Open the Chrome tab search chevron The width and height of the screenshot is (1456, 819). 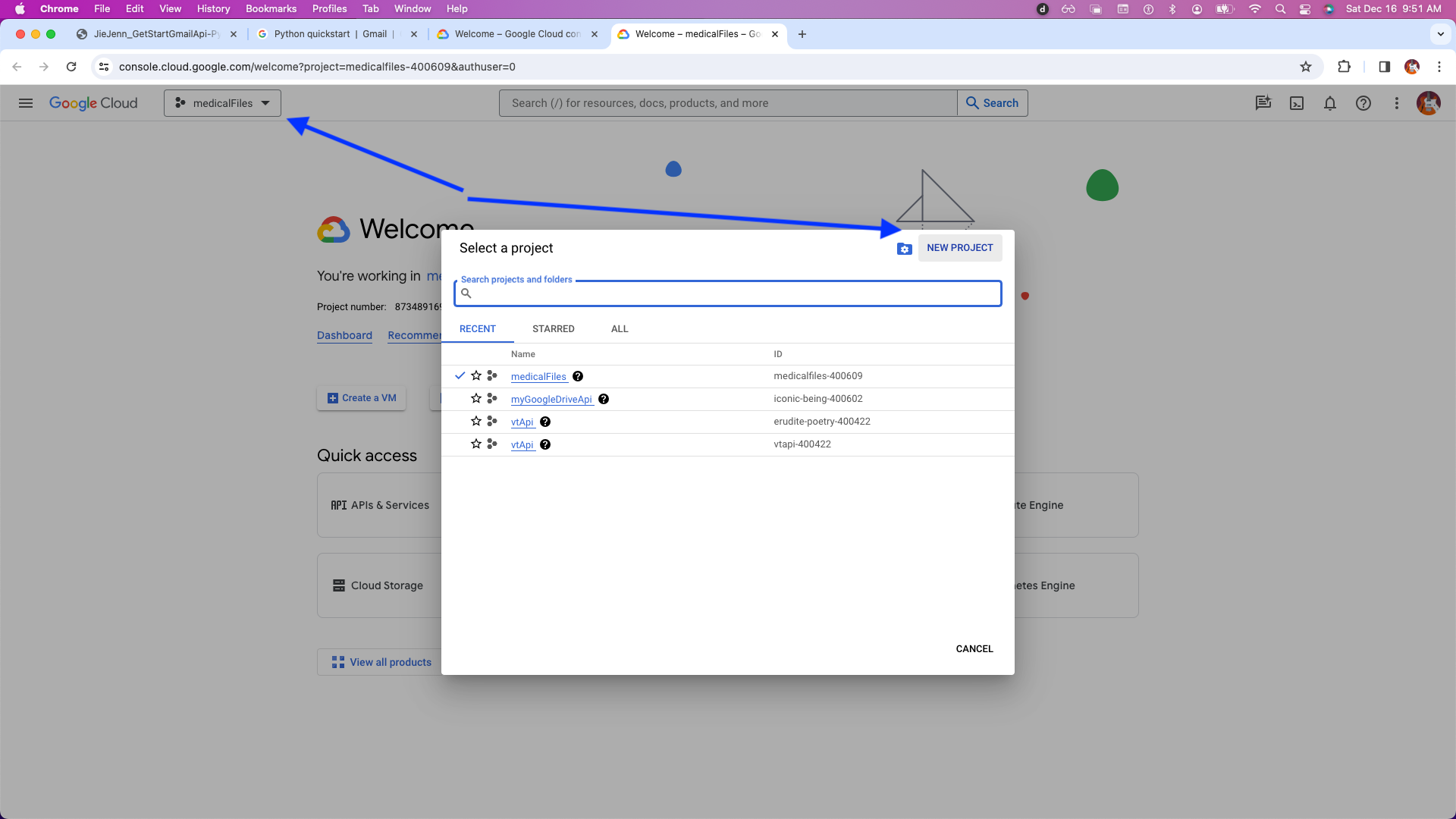pos(1441,34)
